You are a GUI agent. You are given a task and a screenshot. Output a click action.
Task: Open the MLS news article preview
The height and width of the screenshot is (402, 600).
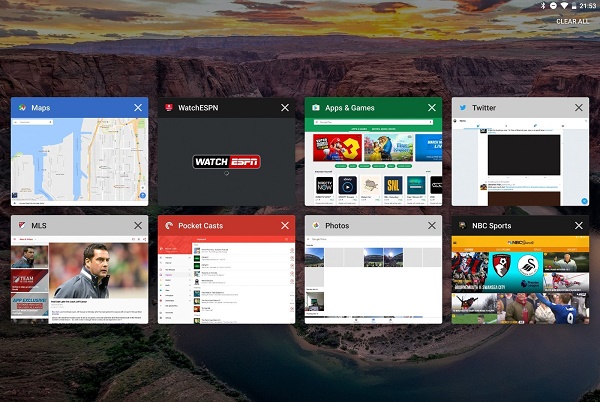80,280
